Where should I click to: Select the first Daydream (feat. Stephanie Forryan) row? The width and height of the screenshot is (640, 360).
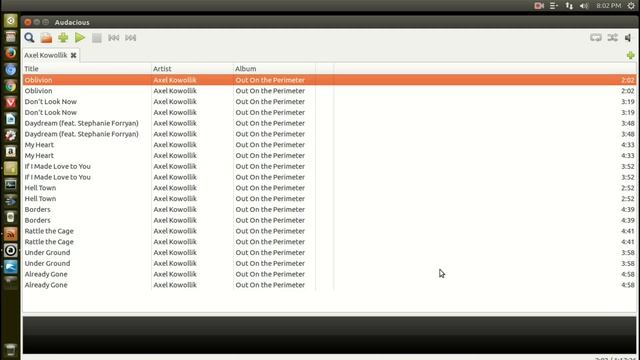[329, 123]
